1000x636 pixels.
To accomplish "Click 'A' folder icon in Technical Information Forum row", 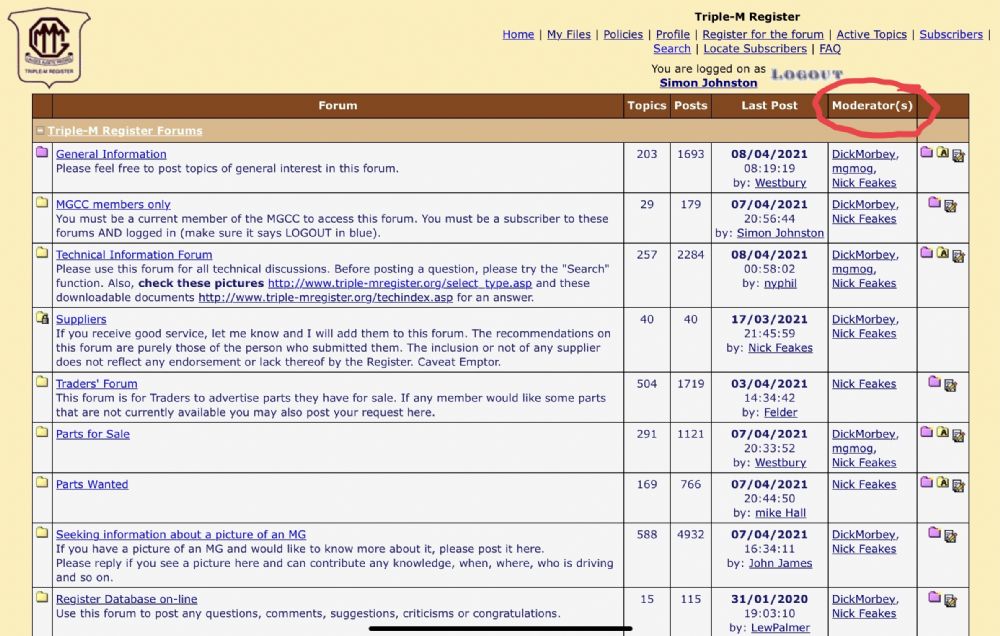I will tap(943, 253).
